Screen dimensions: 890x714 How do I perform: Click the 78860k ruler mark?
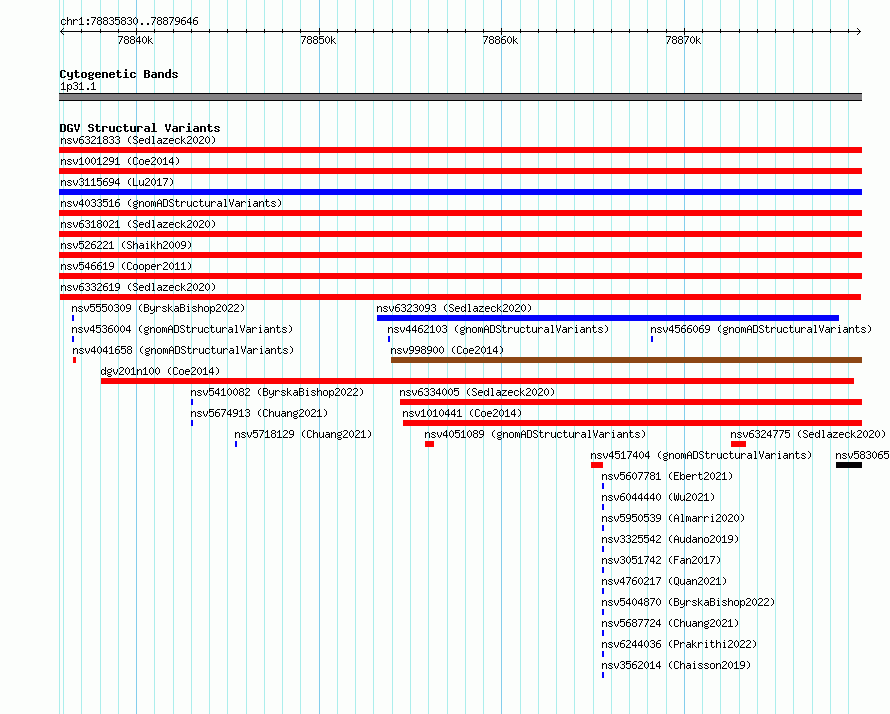pyautogui.click(x=500, y=40)
